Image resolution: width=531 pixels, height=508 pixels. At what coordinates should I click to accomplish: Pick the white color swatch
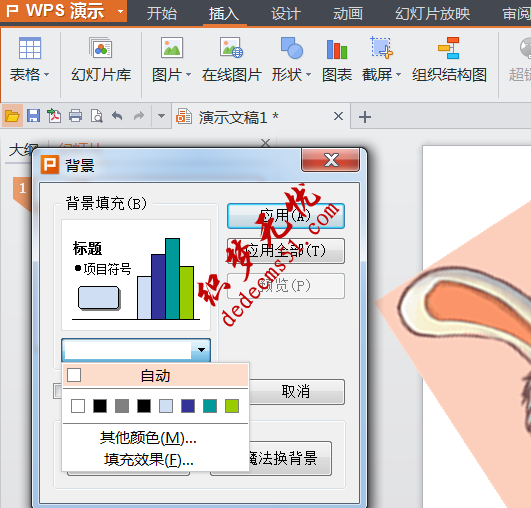coord(78,406)
